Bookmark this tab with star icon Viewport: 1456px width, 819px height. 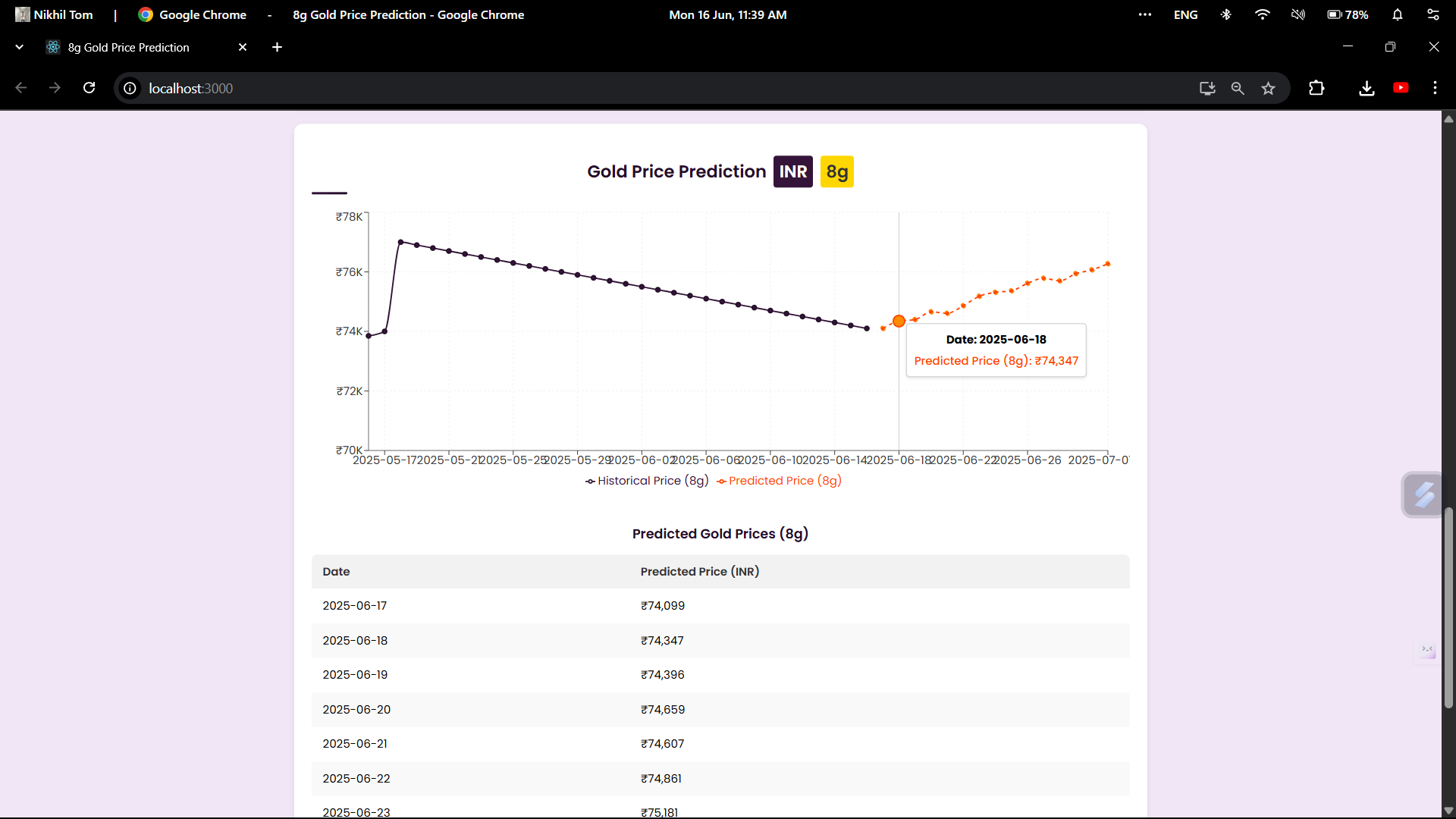pos(1268,89)
